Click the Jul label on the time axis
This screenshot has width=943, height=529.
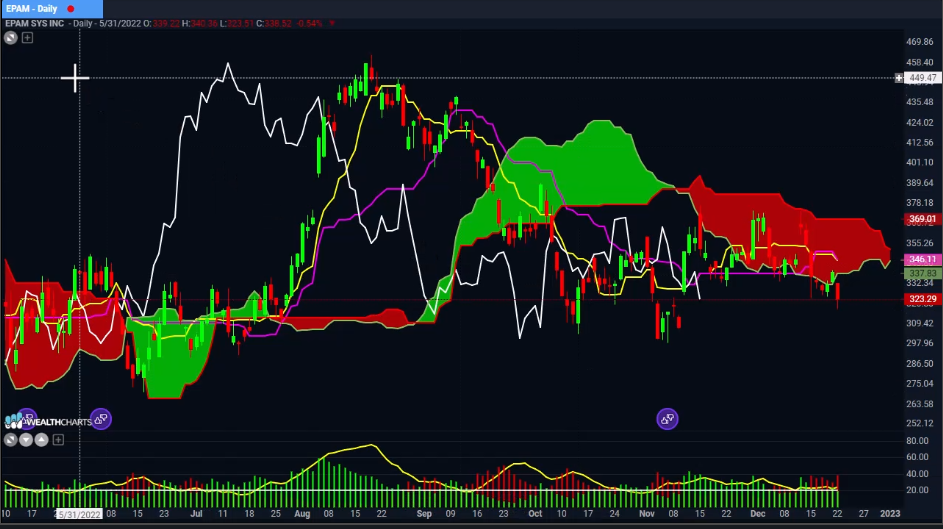pyautogui.click(x=196, y=514)
